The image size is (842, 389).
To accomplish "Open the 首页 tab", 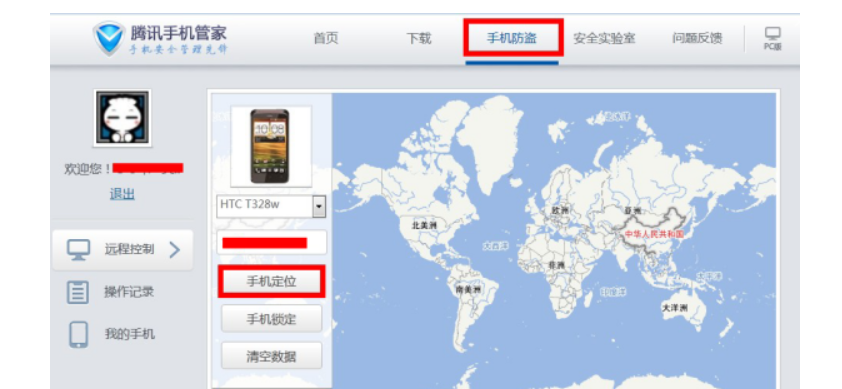I will [326, 39].
